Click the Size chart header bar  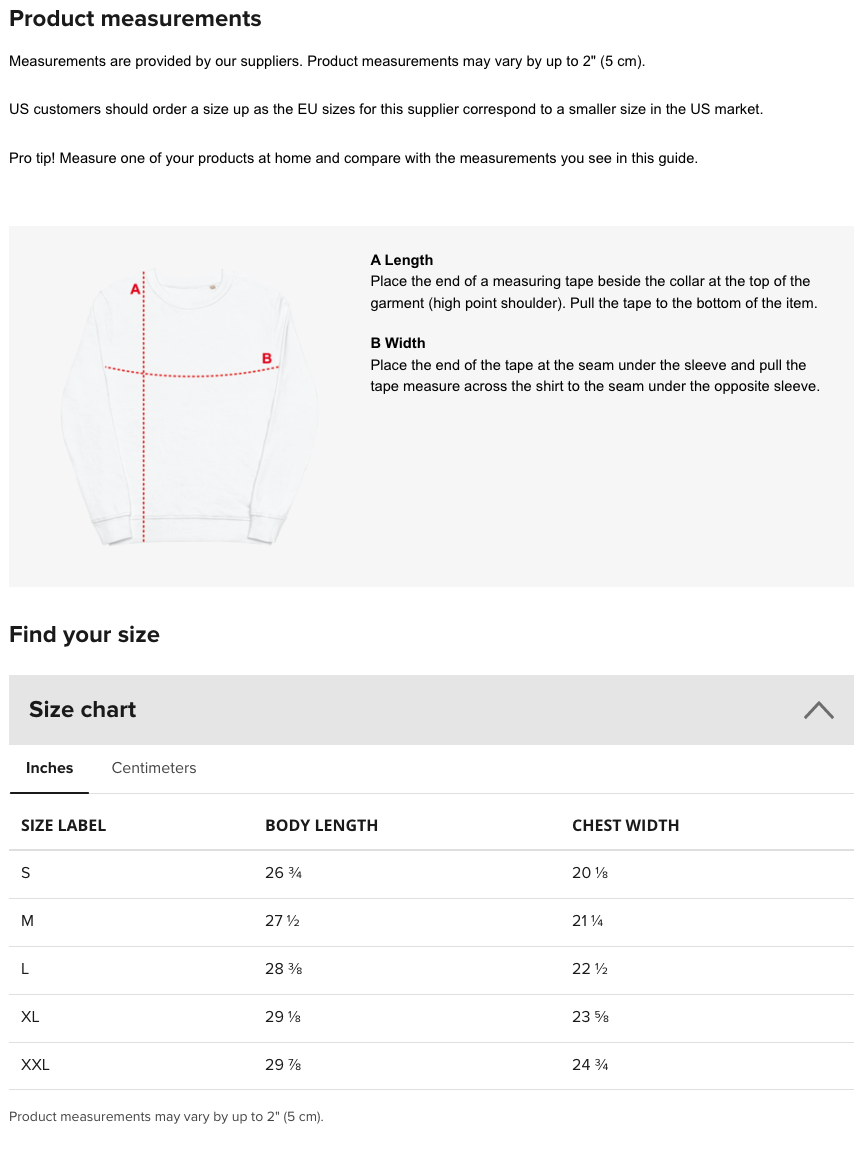click(431, 710)
